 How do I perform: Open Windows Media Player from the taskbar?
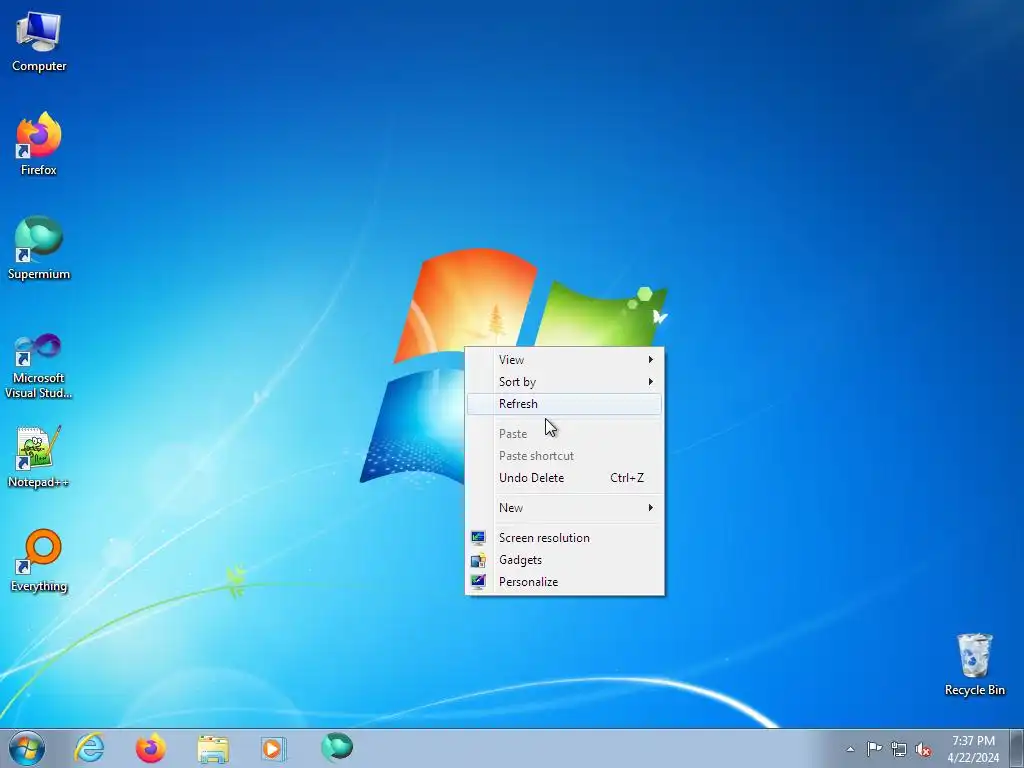coord(274,748)
